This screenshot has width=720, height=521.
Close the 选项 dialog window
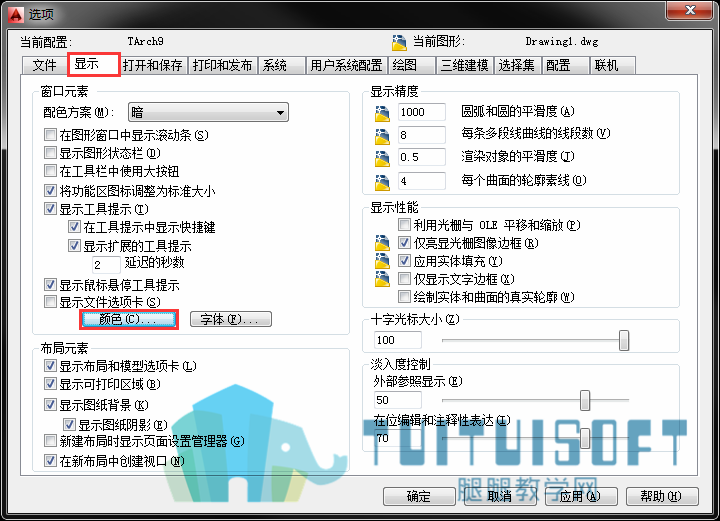point(690,10)
